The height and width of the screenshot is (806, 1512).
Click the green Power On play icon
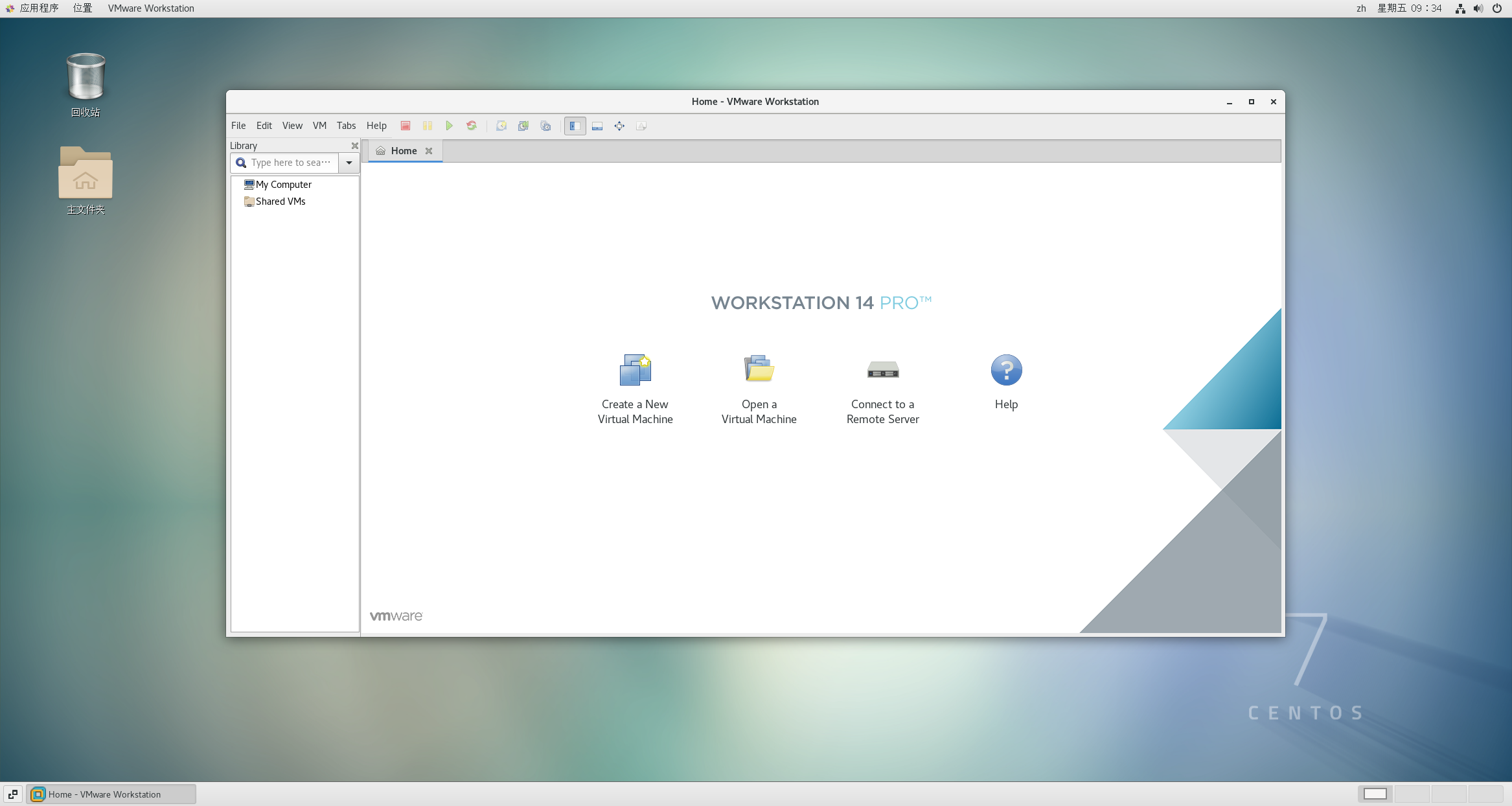(x=450, y=126)
